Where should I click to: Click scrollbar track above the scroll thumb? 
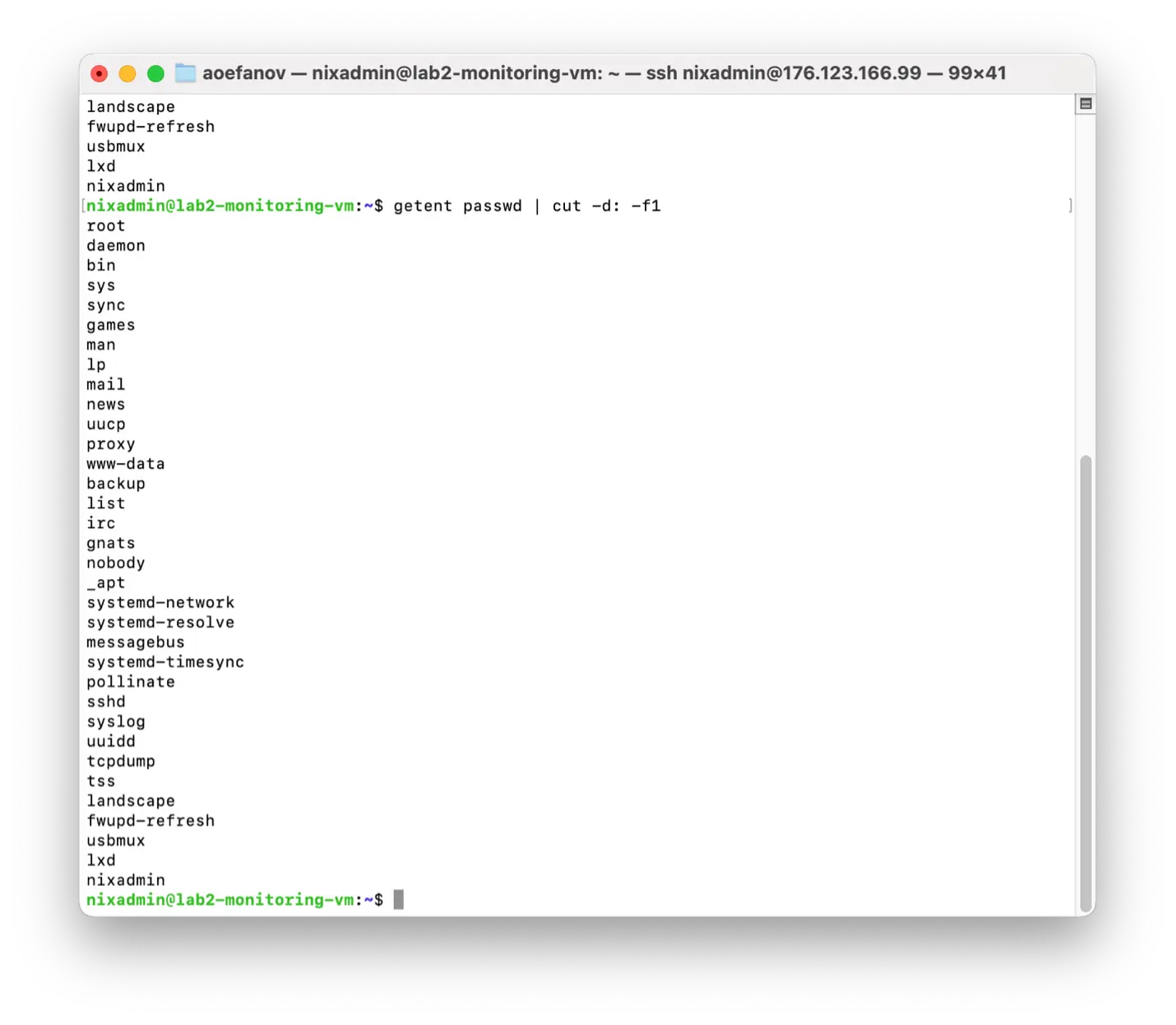point(1085,288)
